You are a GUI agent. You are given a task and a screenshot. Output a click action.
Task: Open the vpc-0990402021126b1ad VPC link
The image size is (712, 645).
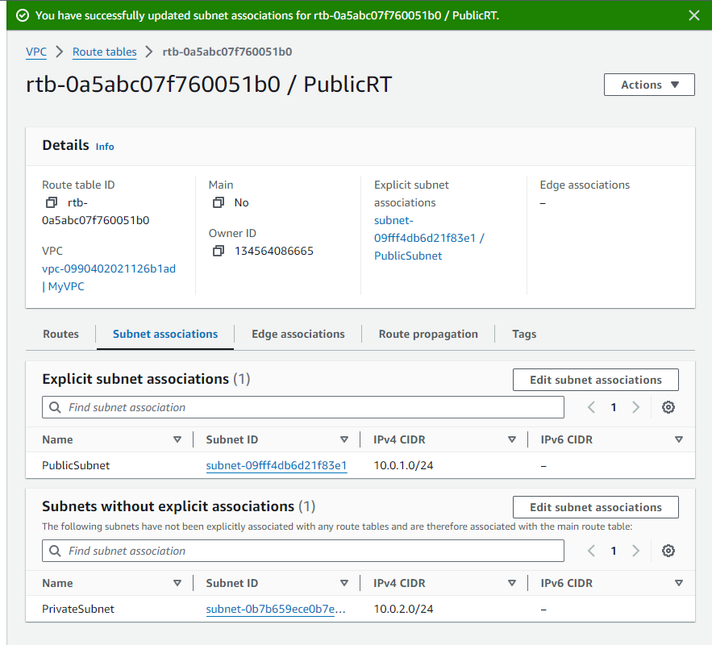click(108, 269)
